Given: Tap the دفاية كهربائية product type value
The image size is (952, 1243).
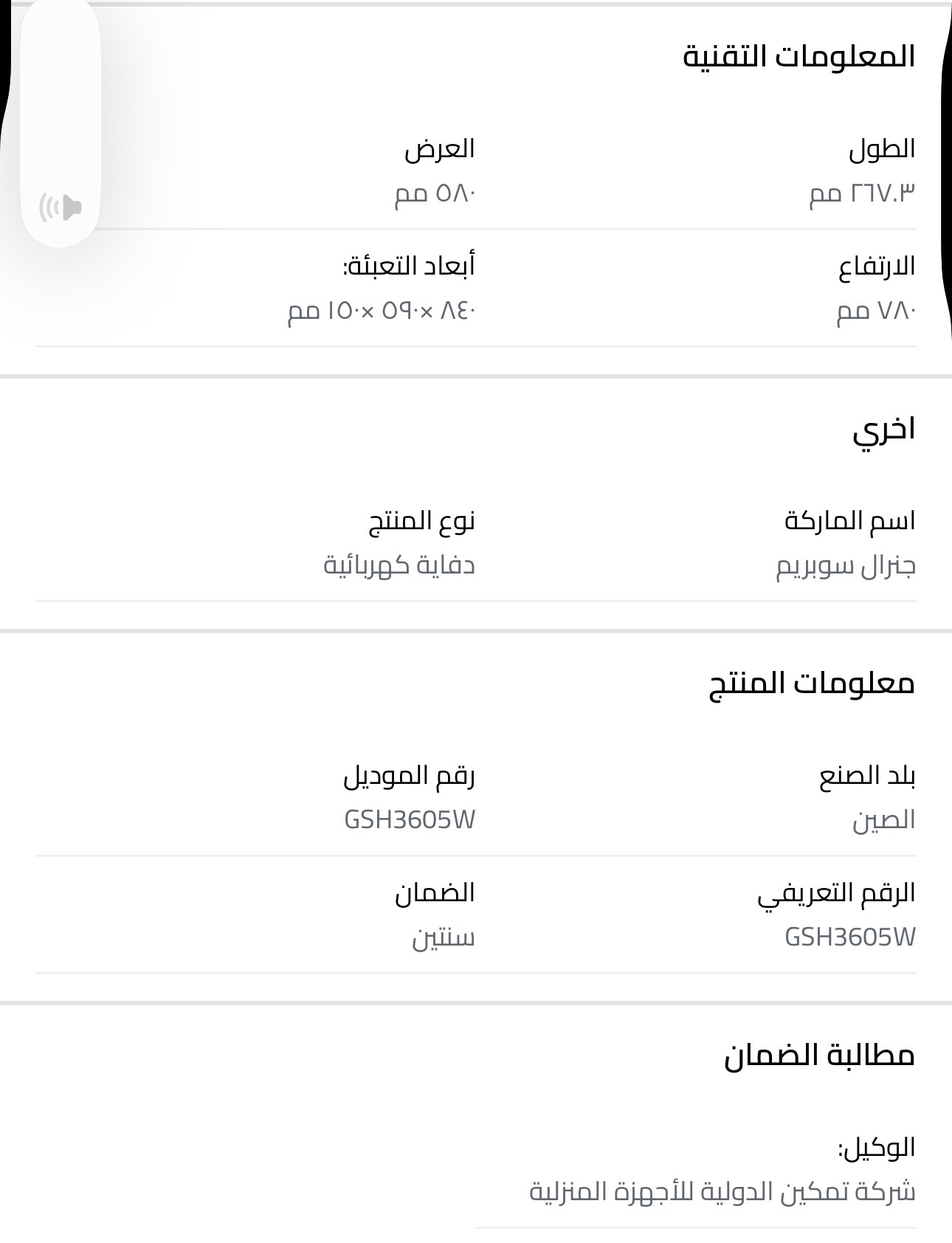Looking at the screenshot, I should (x=399, y=566).
